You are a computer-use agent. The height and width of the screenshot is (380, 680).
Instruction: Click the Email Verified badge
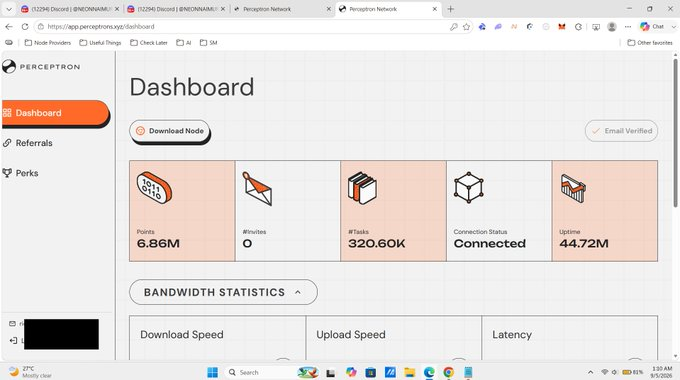pos(621,131)
